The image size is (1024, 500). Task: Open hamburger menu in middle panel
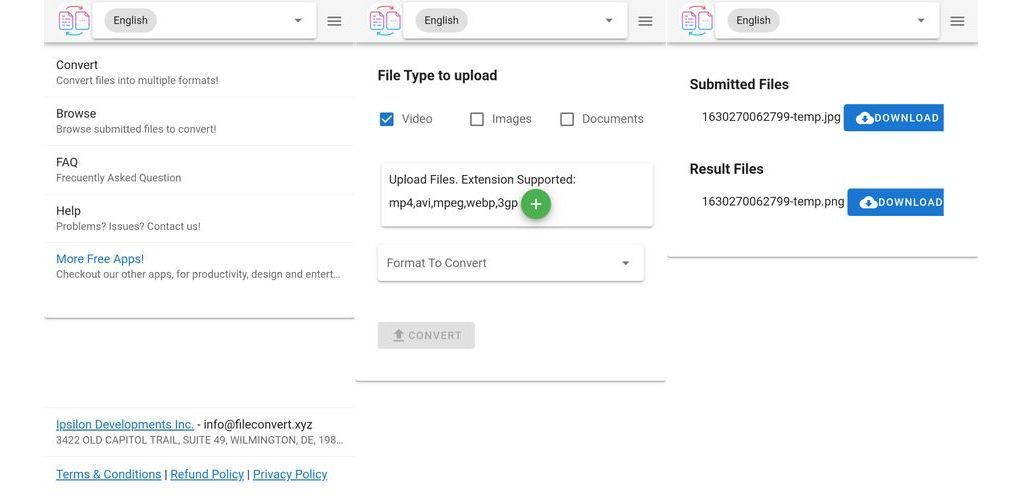coord(645,21)
